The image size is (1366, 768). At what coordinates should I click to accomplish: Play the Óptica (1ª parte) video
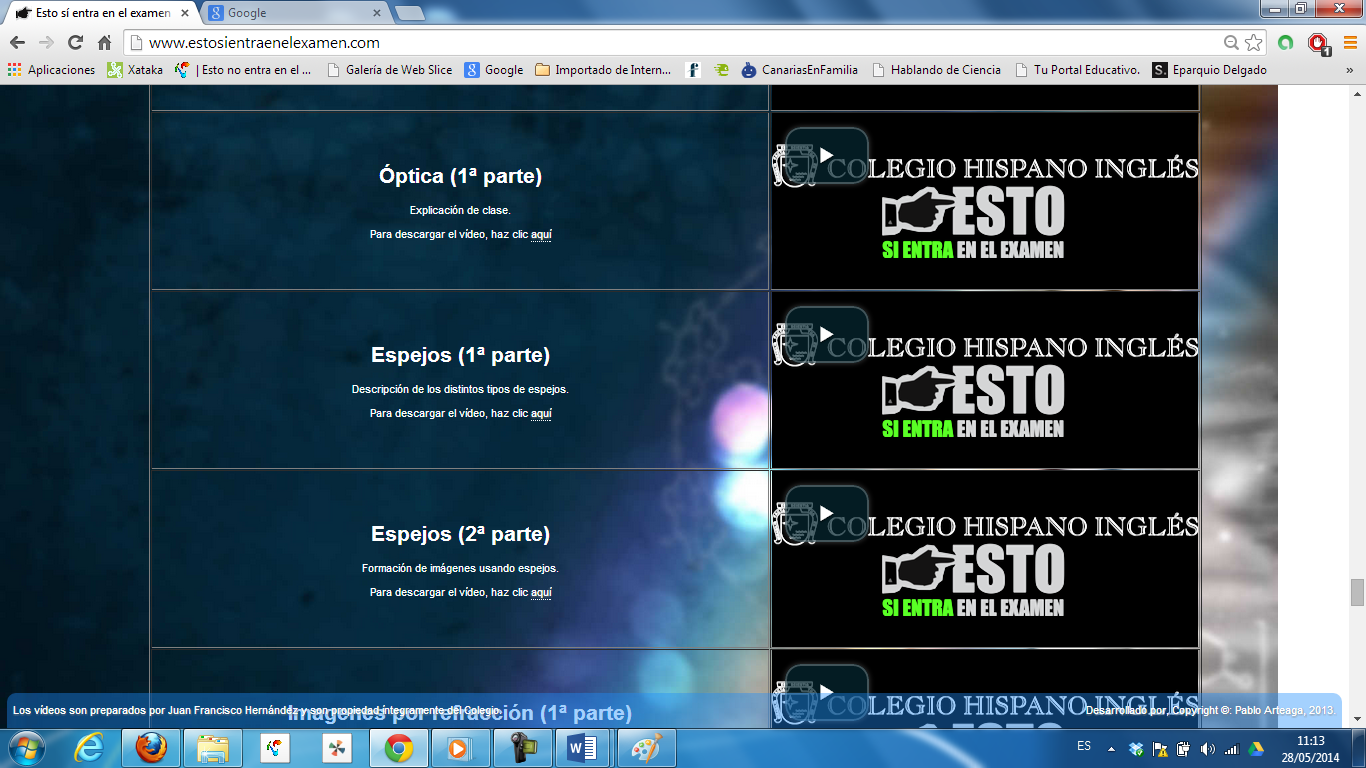point(826,155)
